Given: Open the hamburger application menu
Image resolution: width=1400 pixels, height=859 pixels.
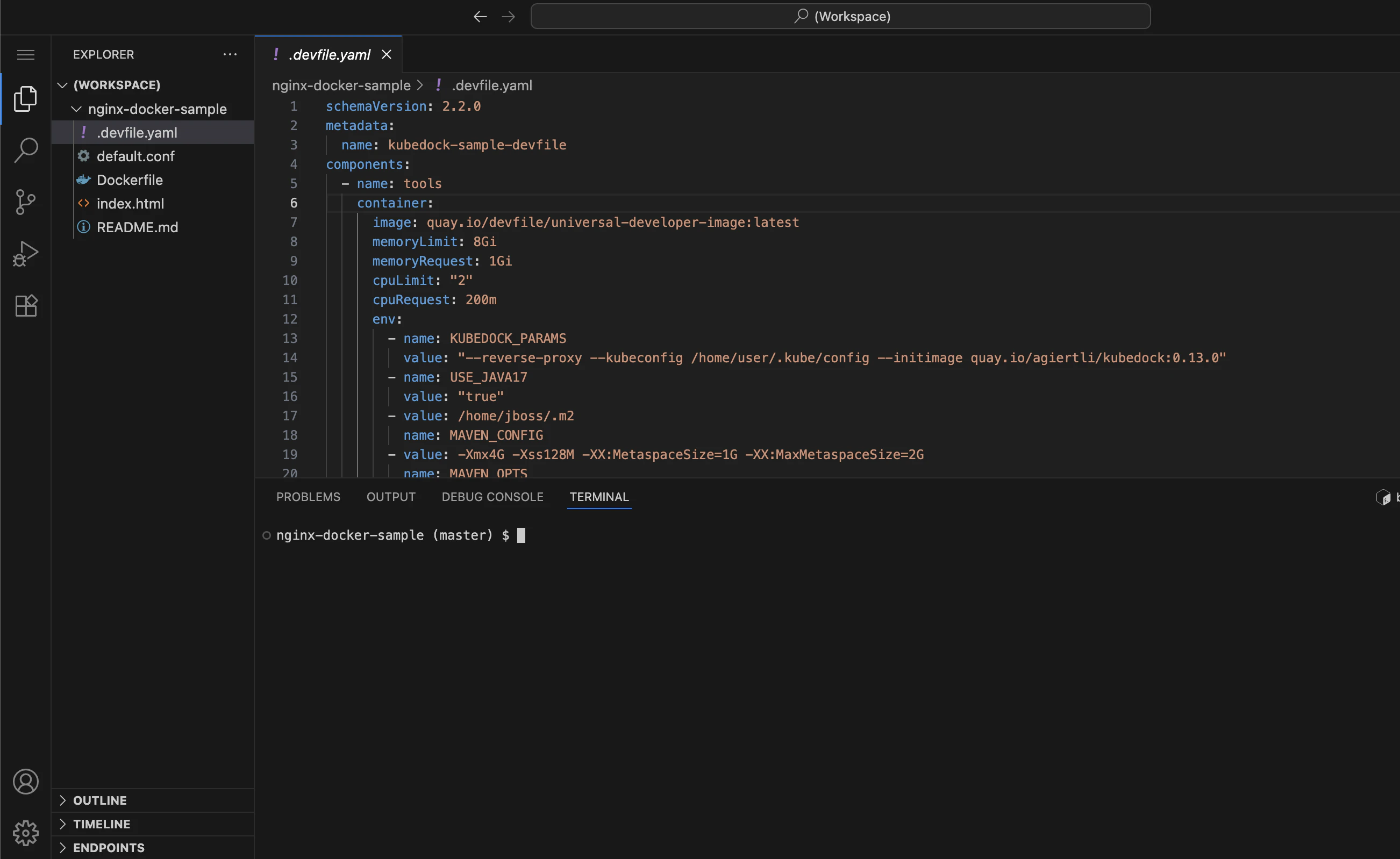Looking at the screenshot, I should click(26, 54).
